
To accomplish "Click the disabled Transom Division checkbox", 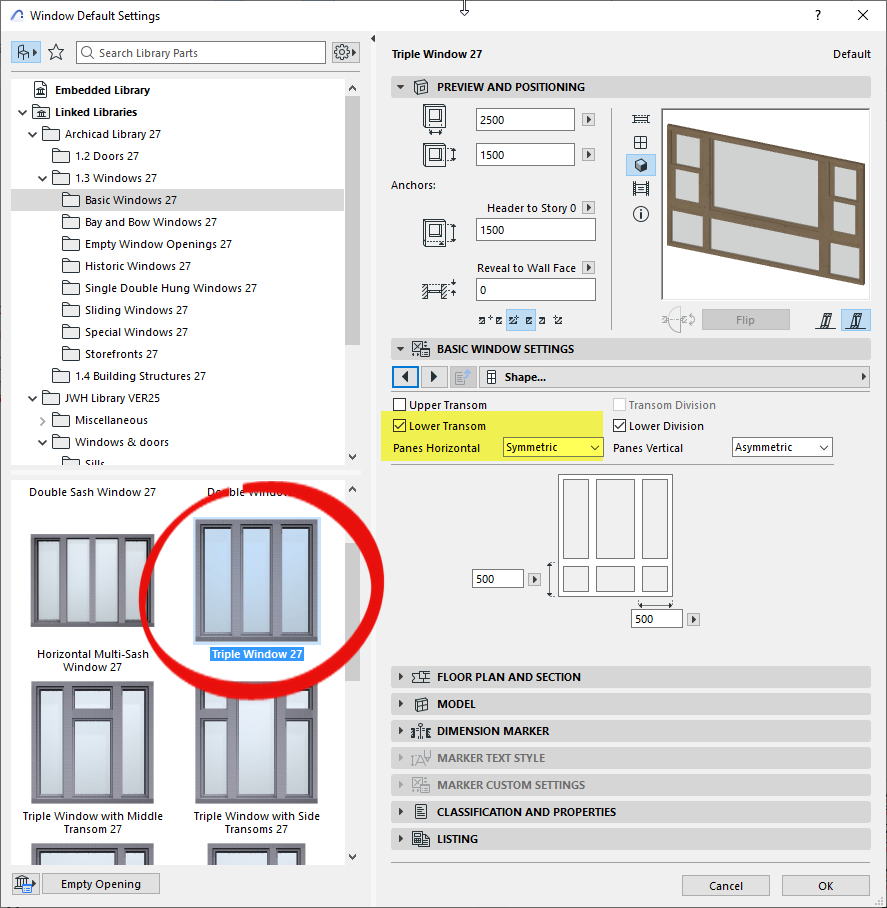I will (619, 404).
